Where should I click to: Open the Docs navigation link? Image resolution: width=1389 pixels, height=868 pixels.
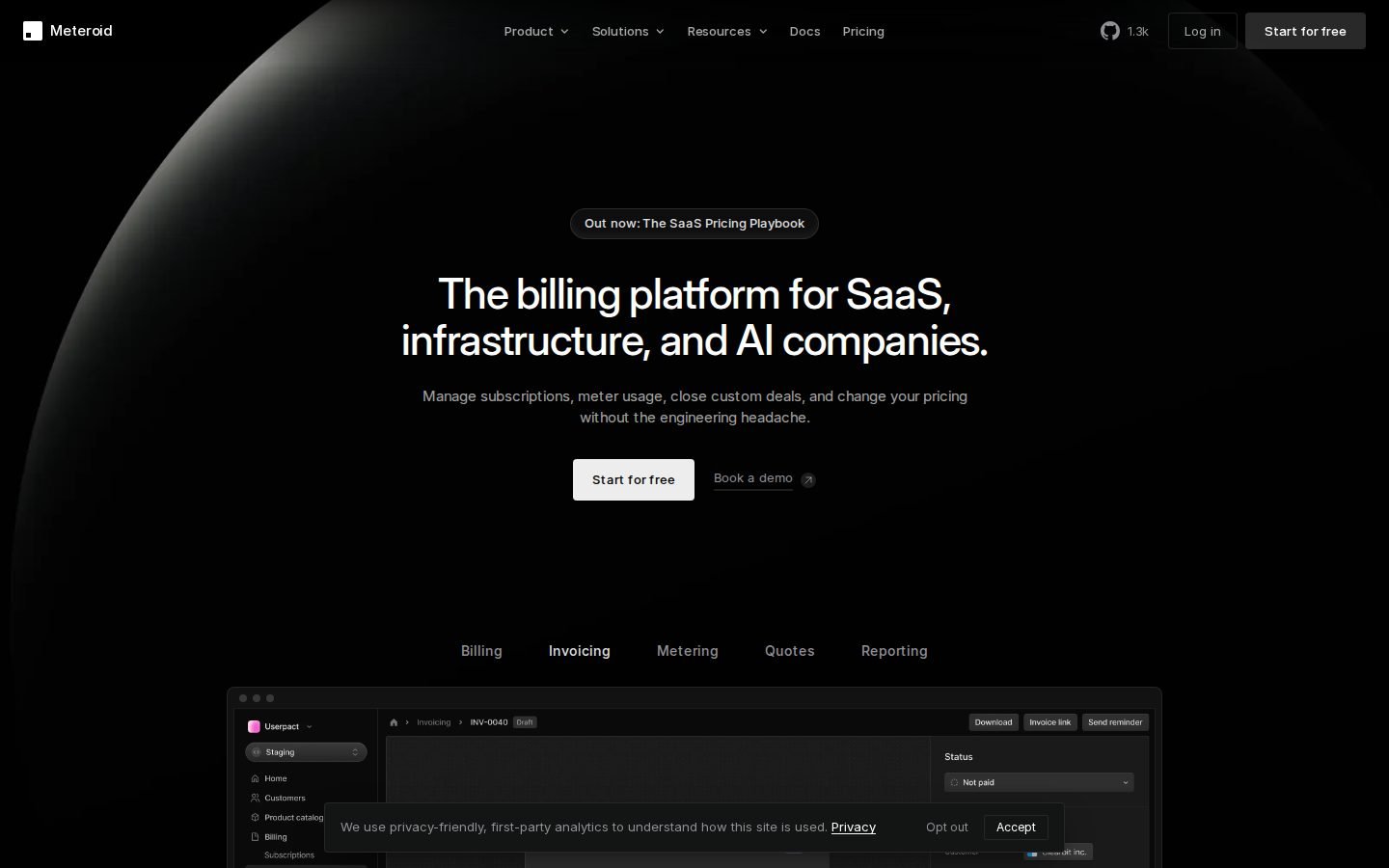coord(804,31)
